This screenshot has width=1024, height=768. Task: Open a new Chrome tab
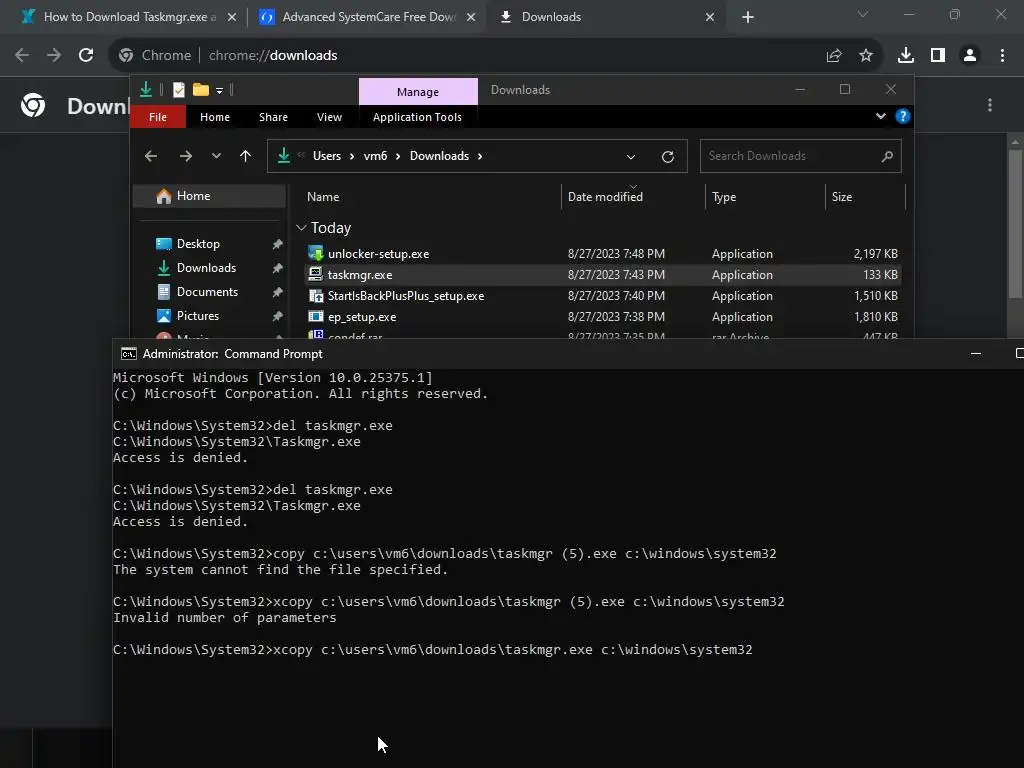coord(748,17)
